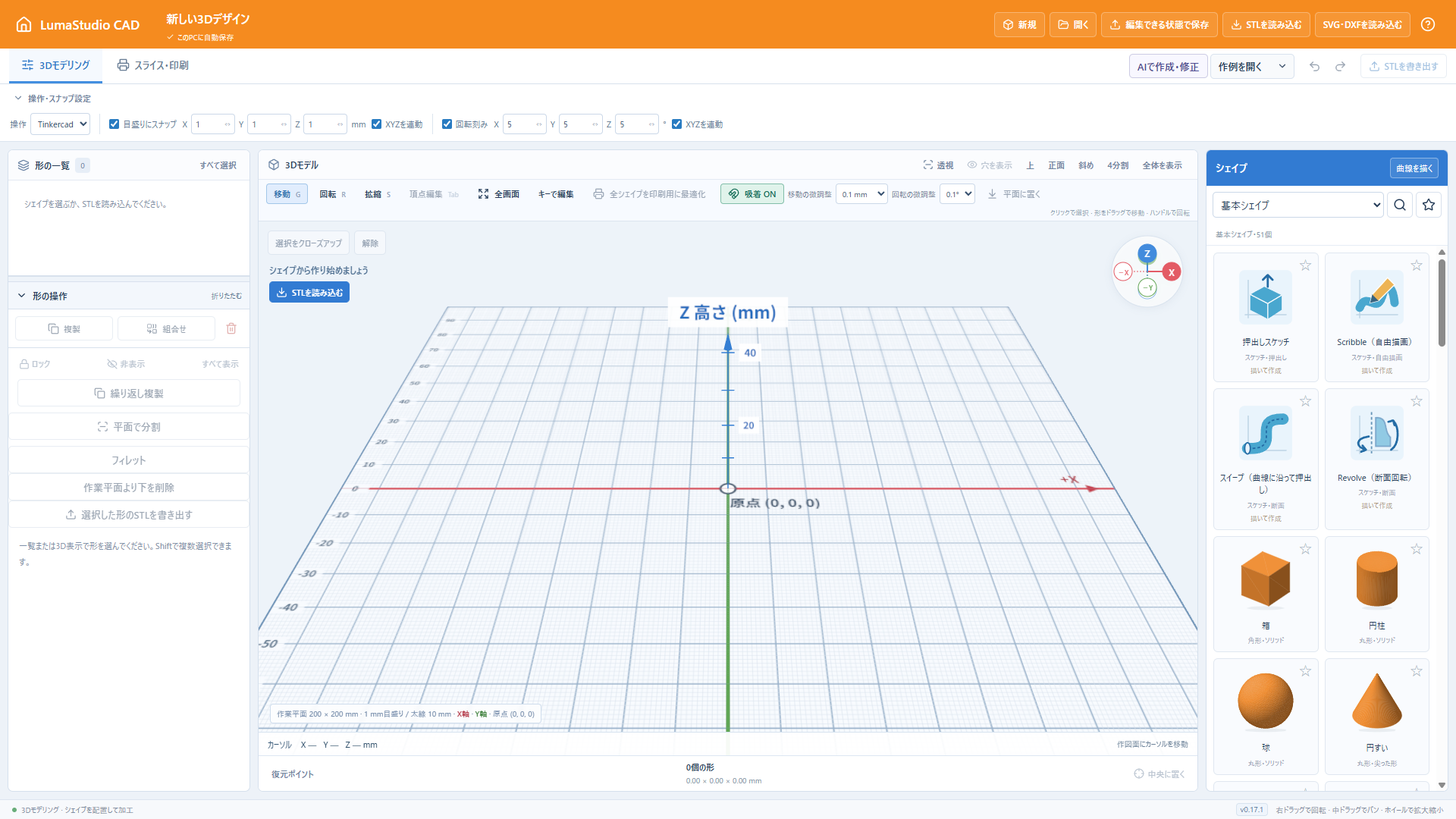Image resolution: width=1456 pixels, height=819 pixels.
Task: Open 基本シェイプ category dropdown
Action: (x=1298, y=205)
